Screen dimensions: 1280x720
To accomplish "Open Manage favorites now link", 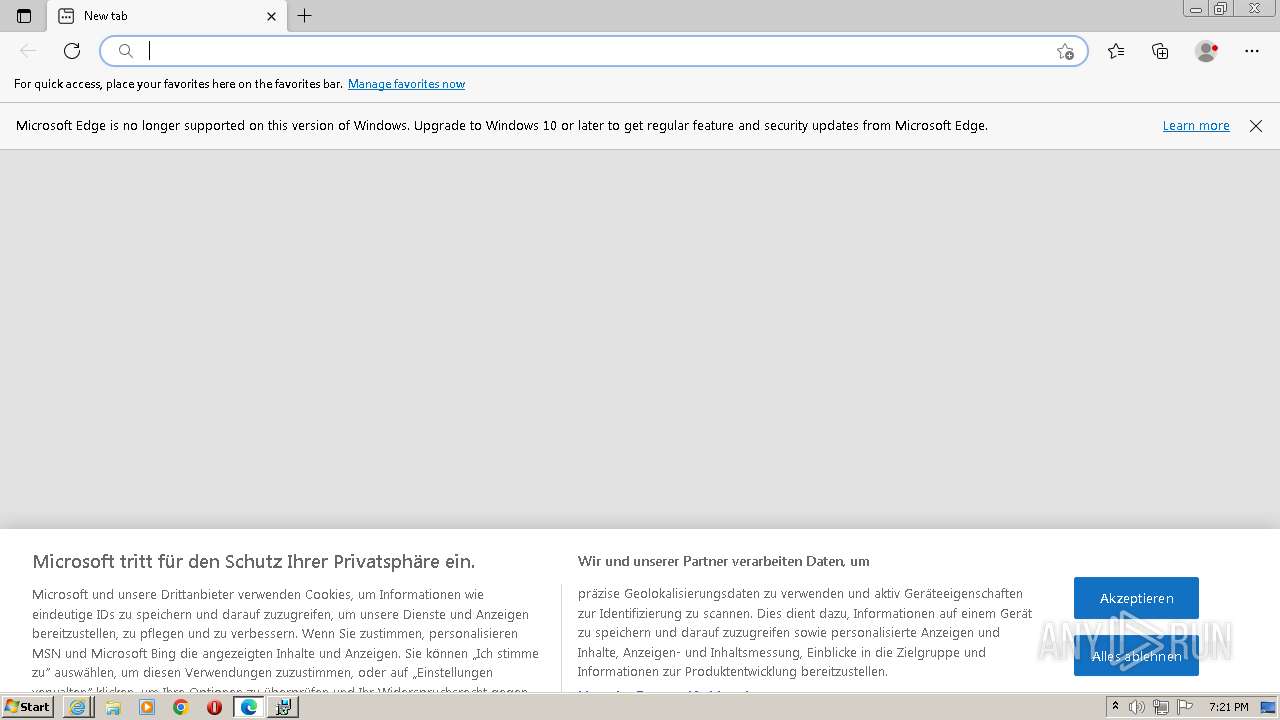I will tap(406, 84).
